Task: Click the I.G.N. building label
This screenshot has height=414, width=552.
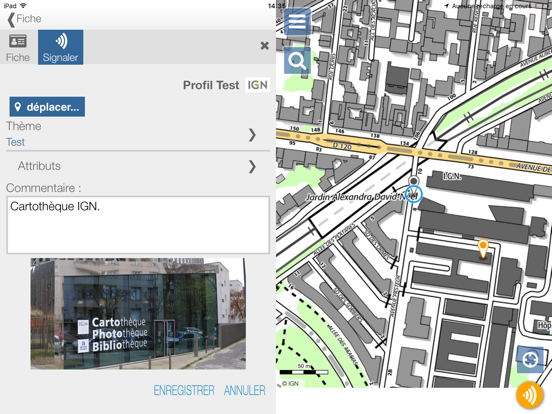Action: (452, 176)
